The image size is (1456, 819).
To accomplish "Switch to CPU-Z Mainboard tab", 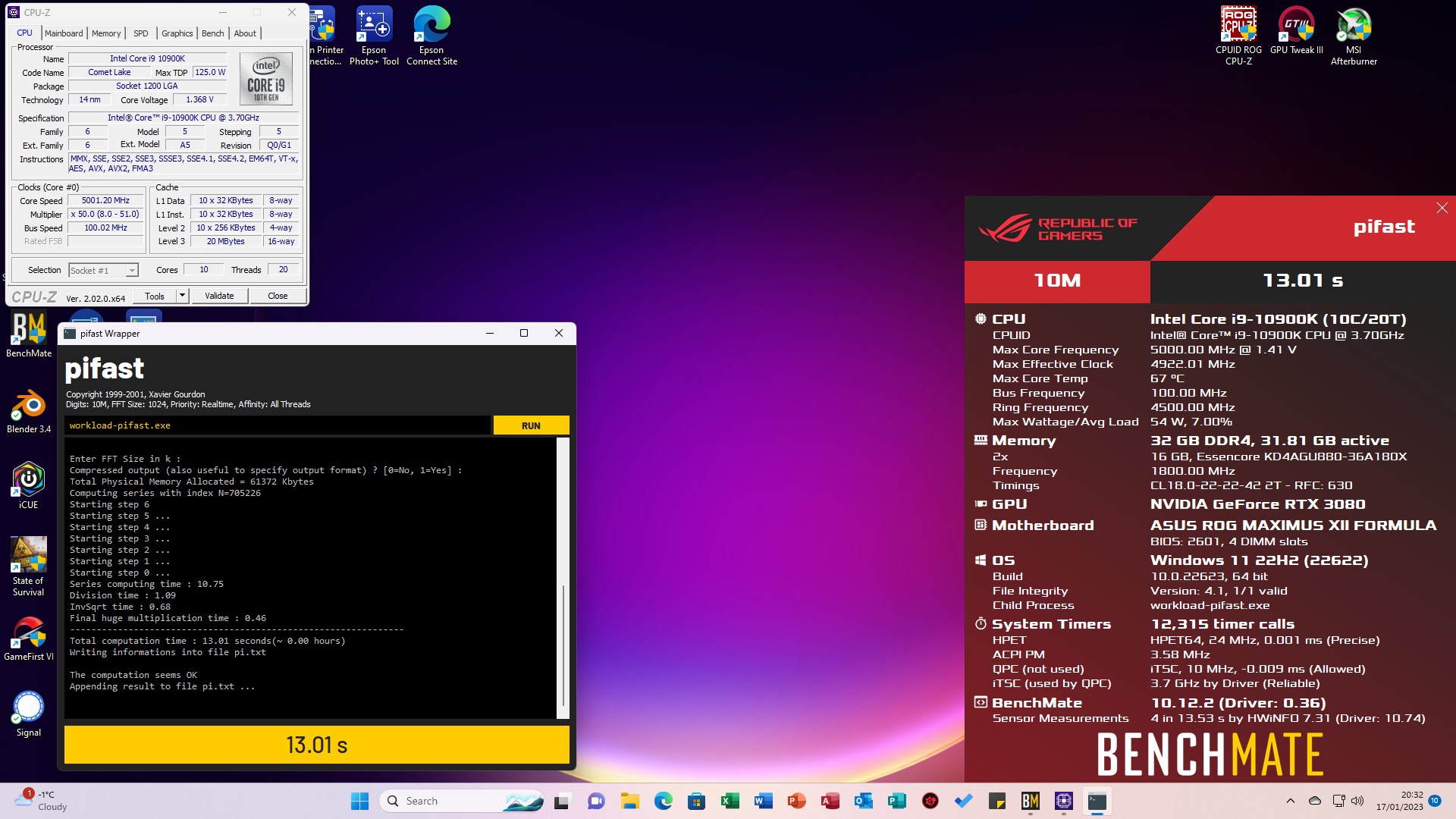I will coord(64,33).
